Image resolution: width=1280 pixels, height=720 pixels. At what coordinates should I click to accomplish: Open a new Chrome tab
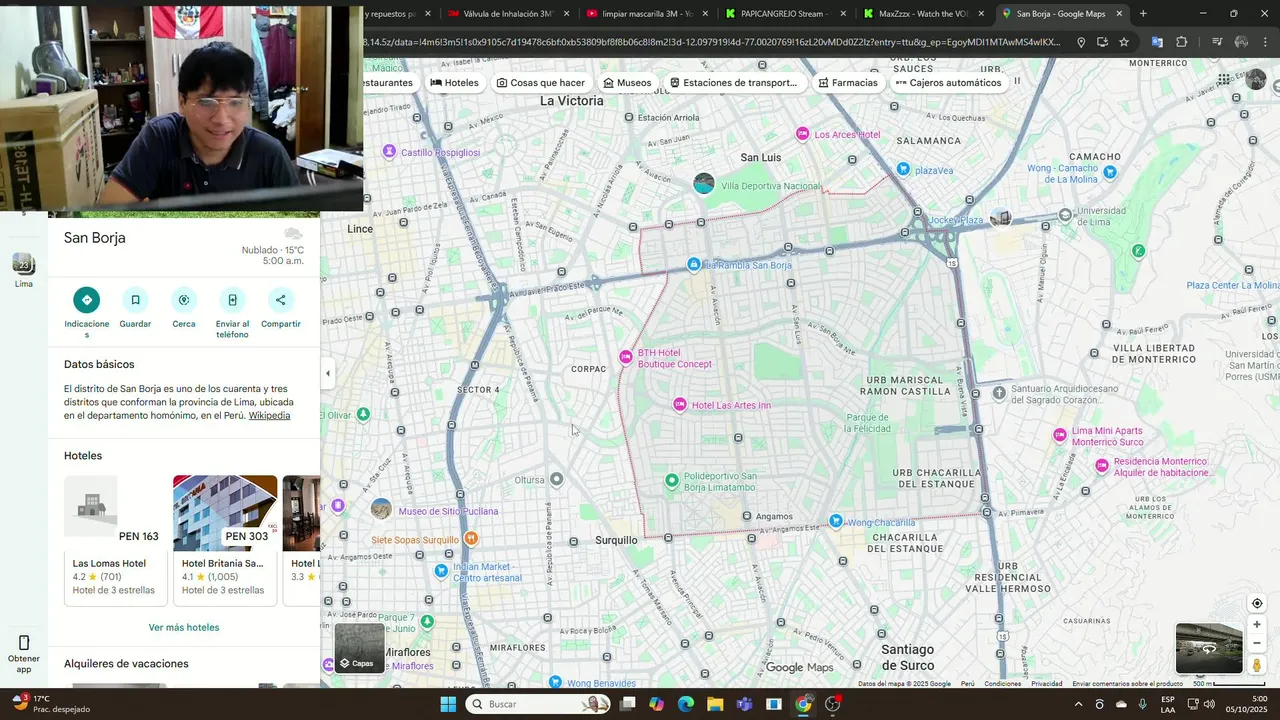[x=1143, y=14]
